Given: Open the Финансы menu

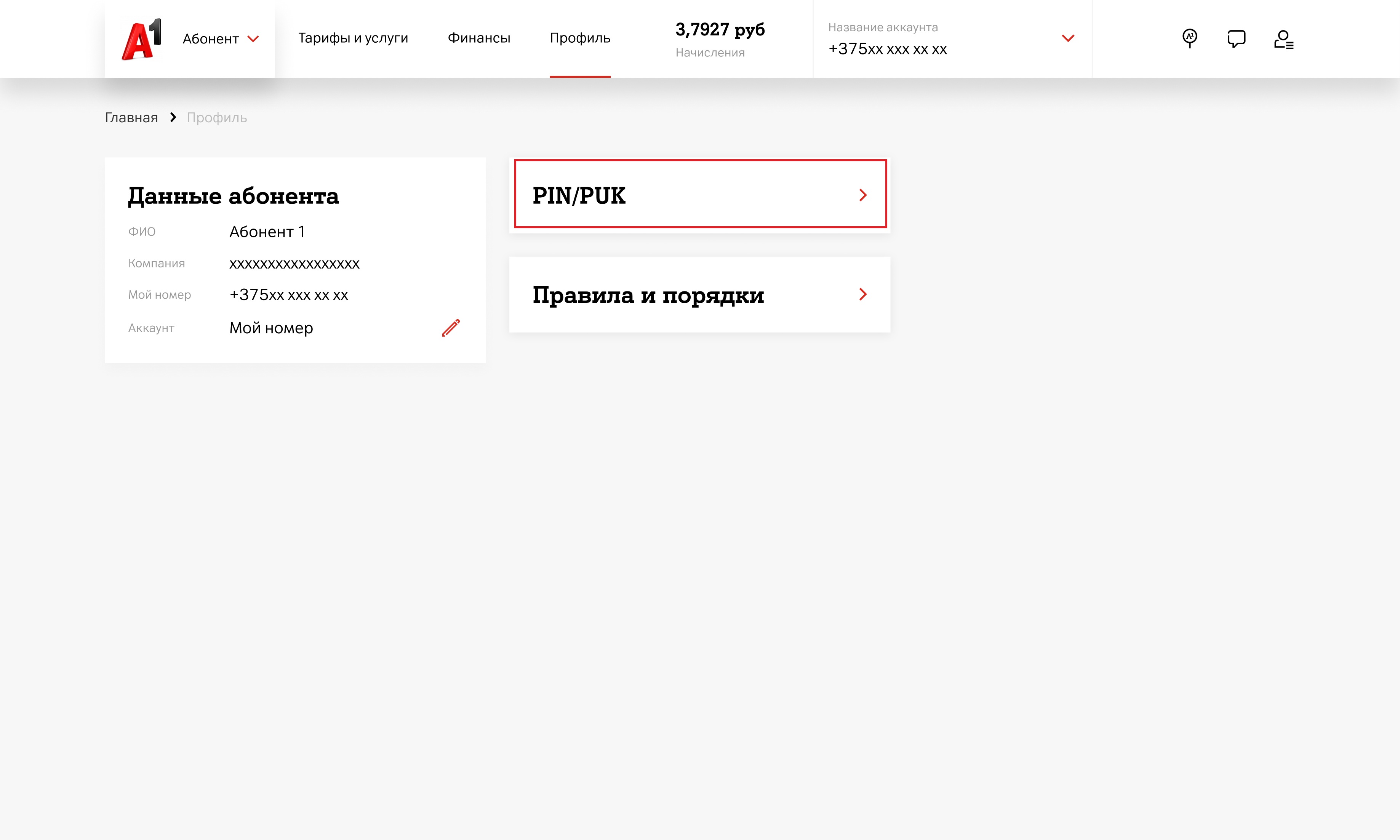Looking at the screenshot, I should pyautogui.click(x=479, y=38).
